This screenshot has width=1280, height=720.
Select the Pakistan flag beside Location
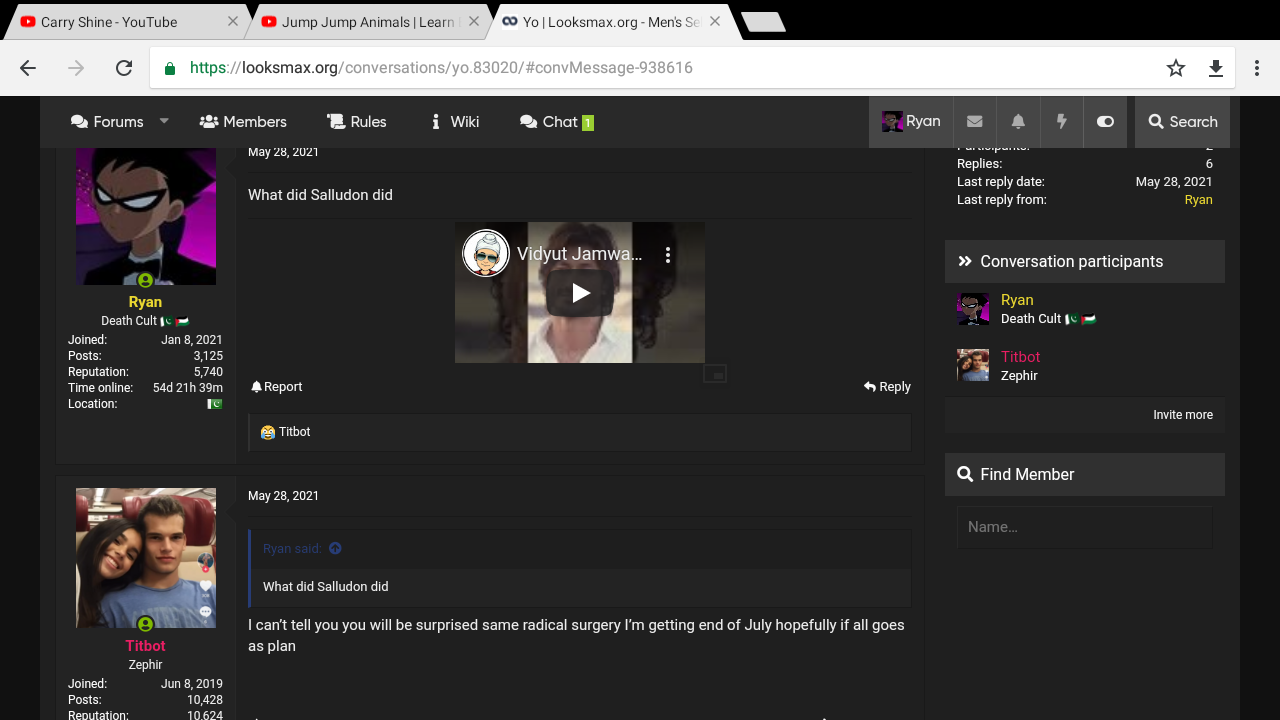pos(215,404)
